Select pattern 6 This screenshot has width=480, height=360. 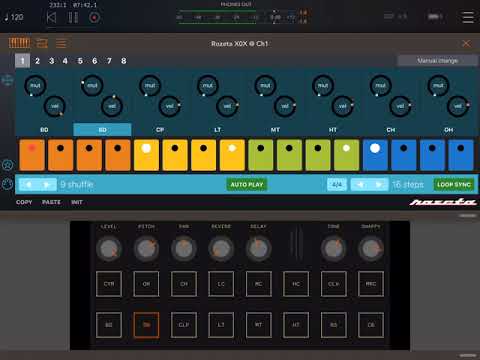pyautogui.click(x=95, y=61)
